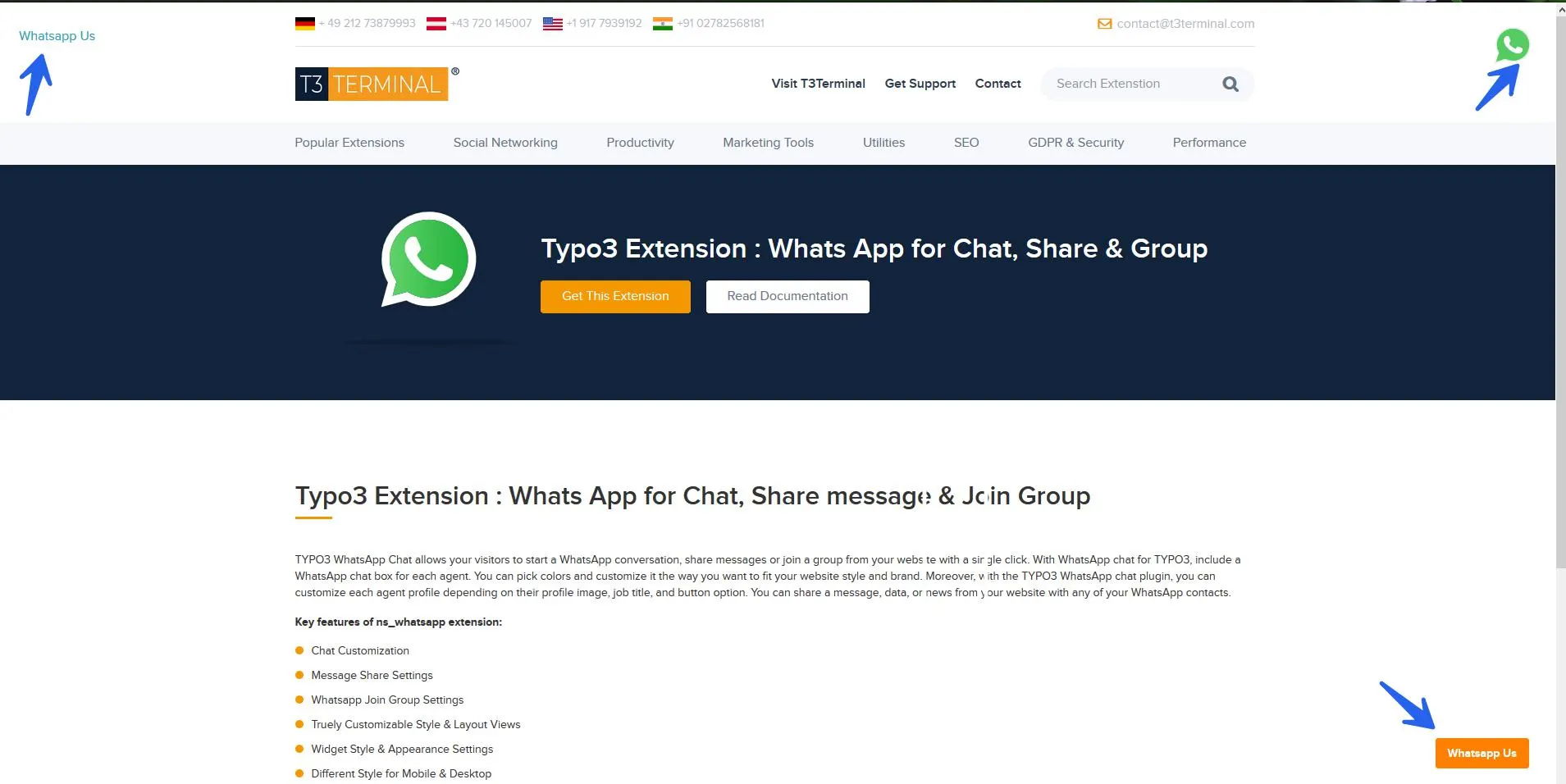Click the Chat Customization list item

click(x=359, y=650)
